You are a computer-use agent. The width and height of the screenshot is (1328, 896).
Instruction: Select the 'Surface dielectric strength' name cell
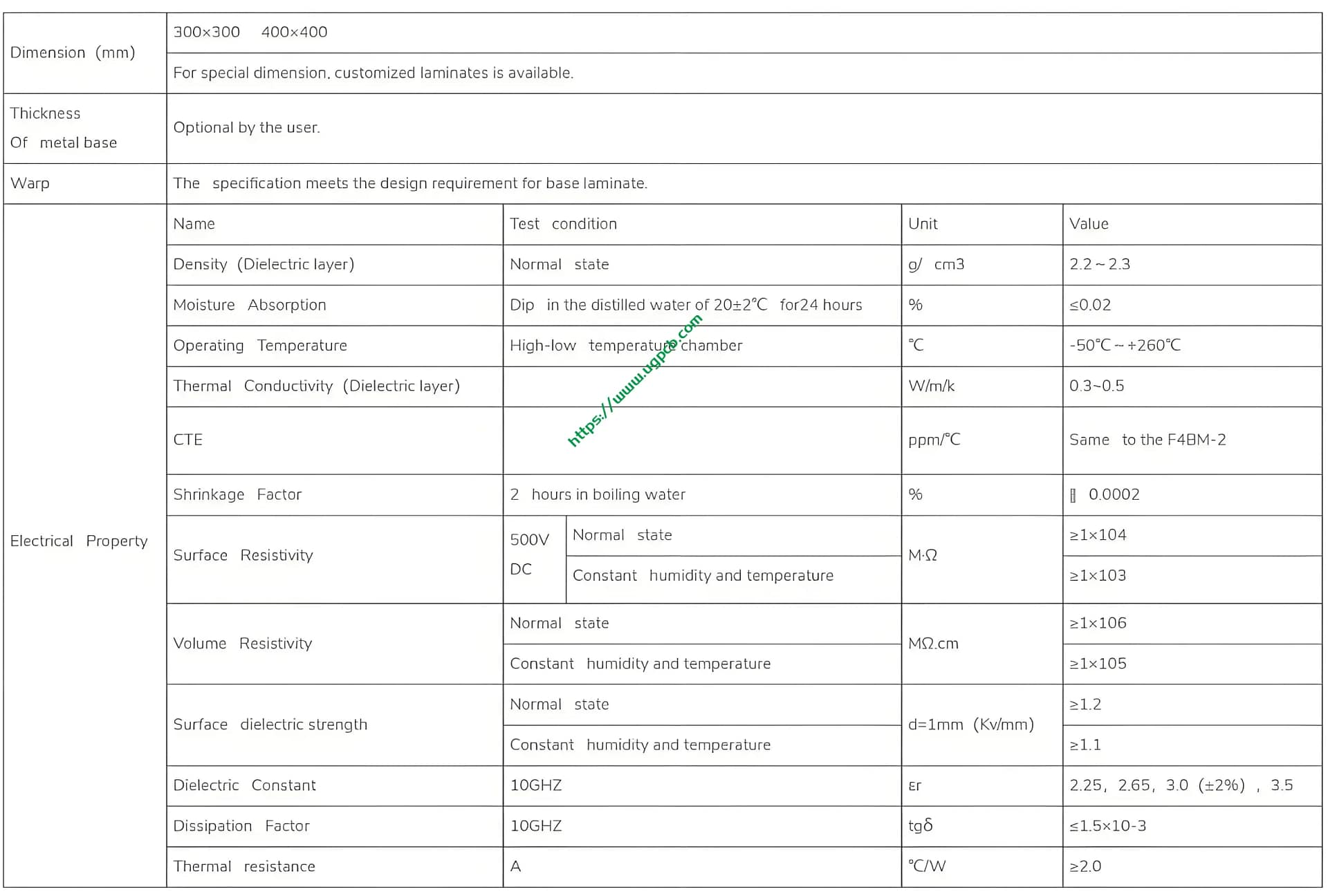(270, 725)
